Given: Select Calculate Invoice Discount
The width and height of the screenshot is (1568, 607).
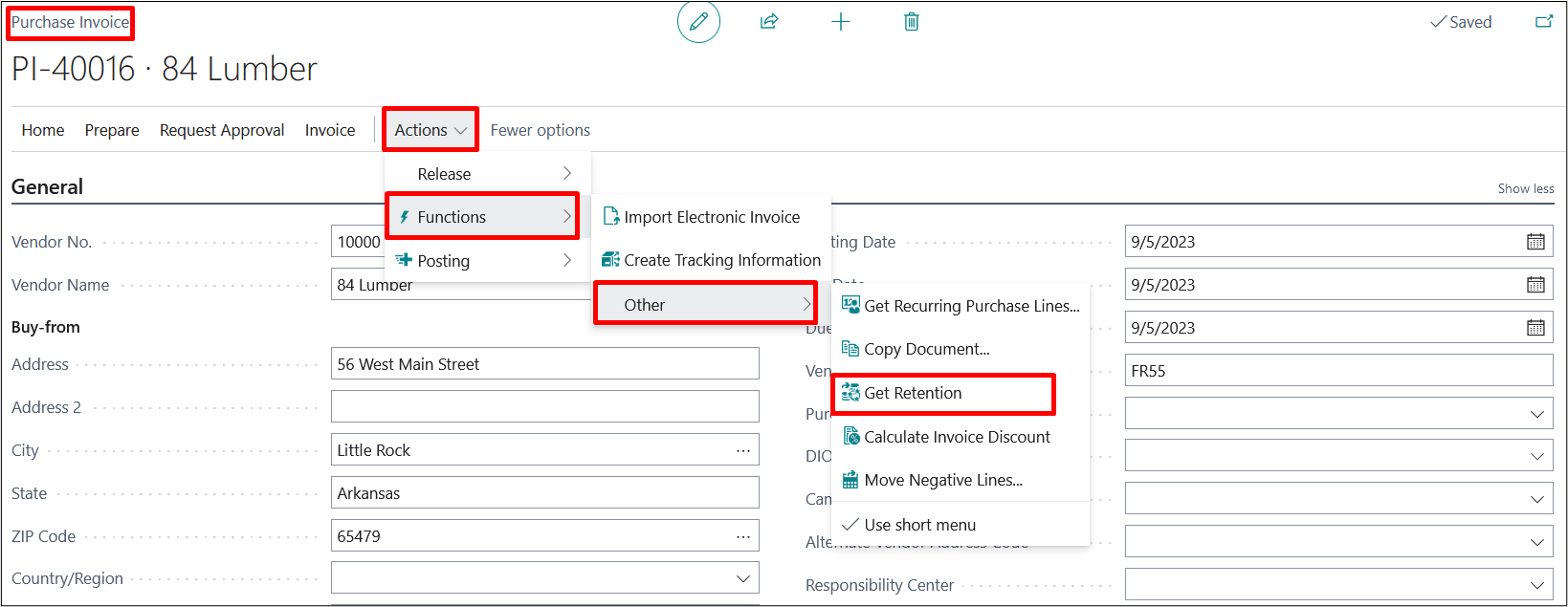Looking at the screenshot, I should (957, 437).
